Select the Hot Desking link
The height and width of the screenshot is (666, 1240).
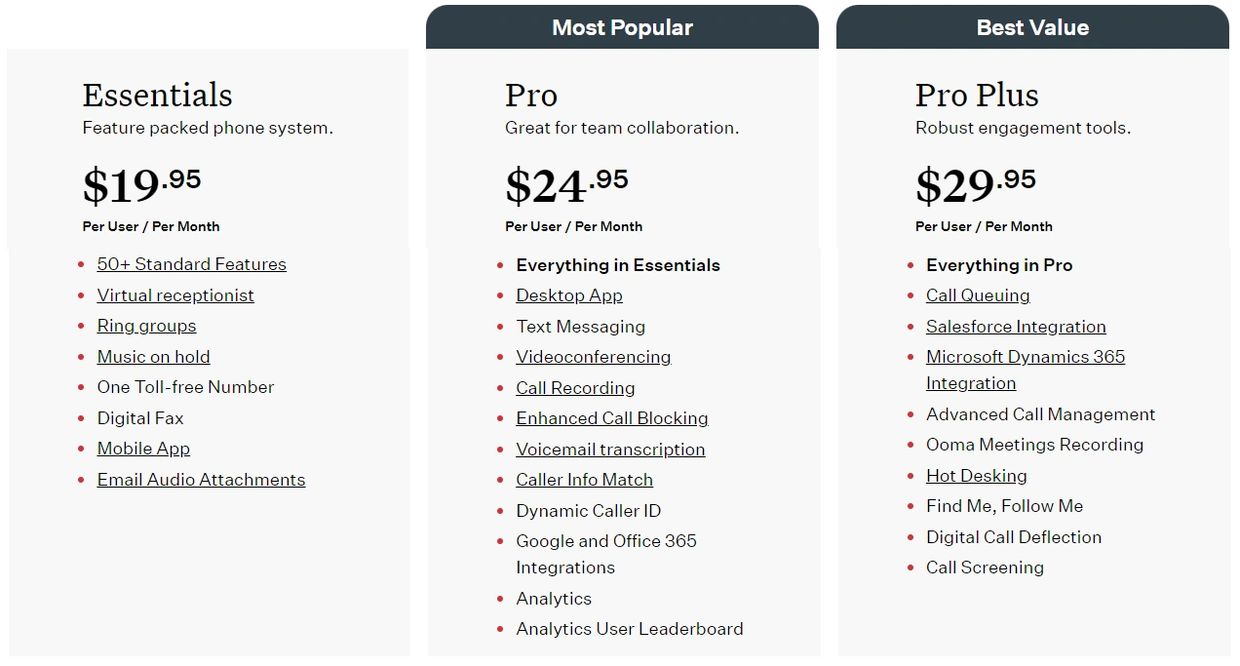tap(976, 476)
